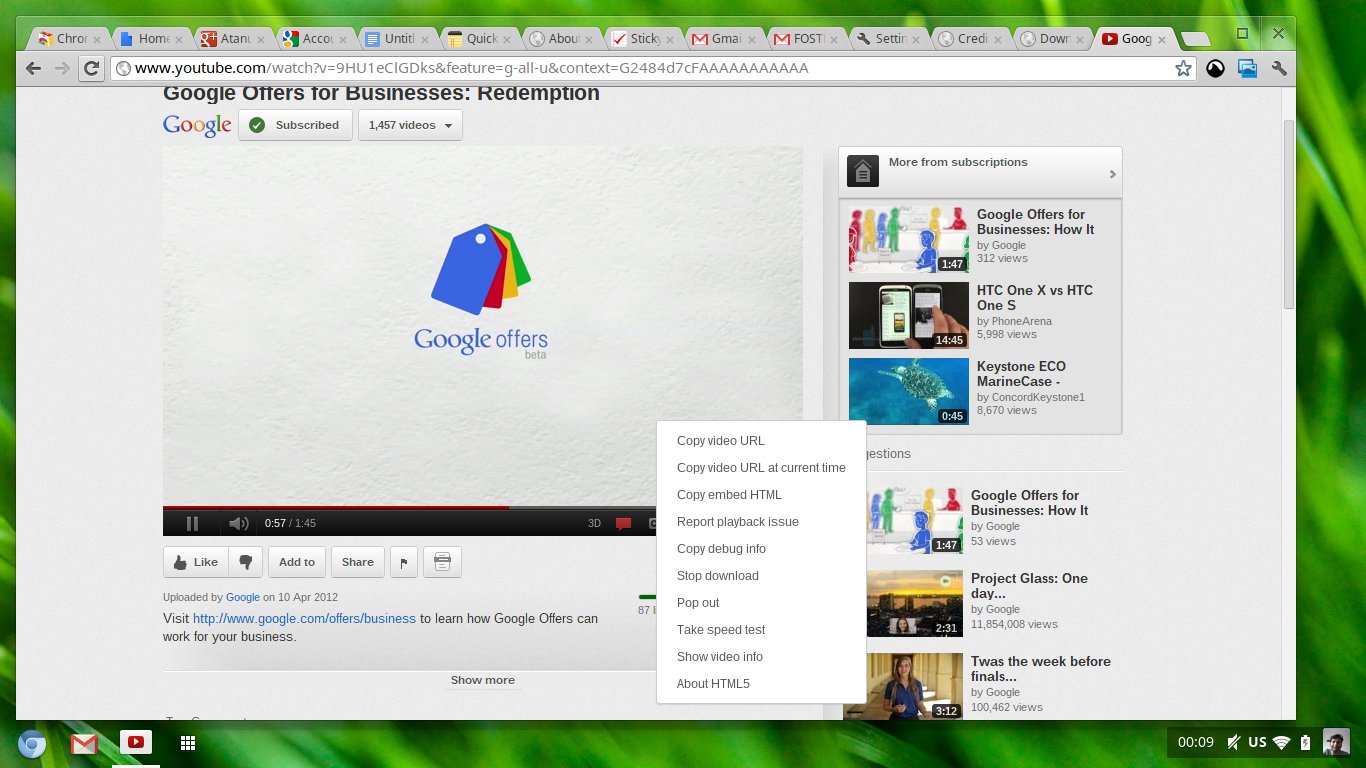1366x768 pixels.
Task: Open Chrome's wrench settings menu
Action: coord(1278,69)
